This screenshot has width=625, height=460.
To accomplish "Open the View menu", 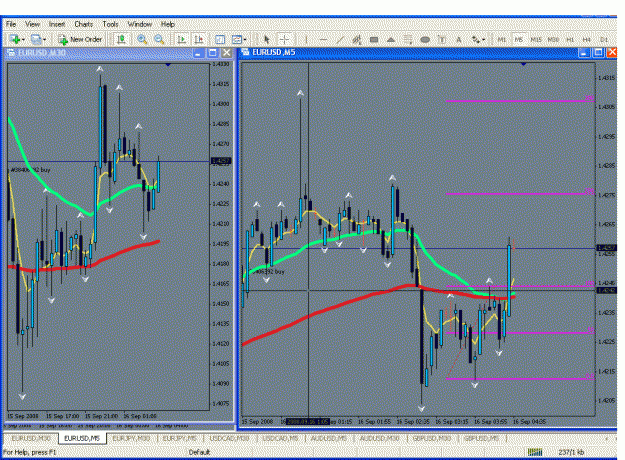I will pos(32,24).
